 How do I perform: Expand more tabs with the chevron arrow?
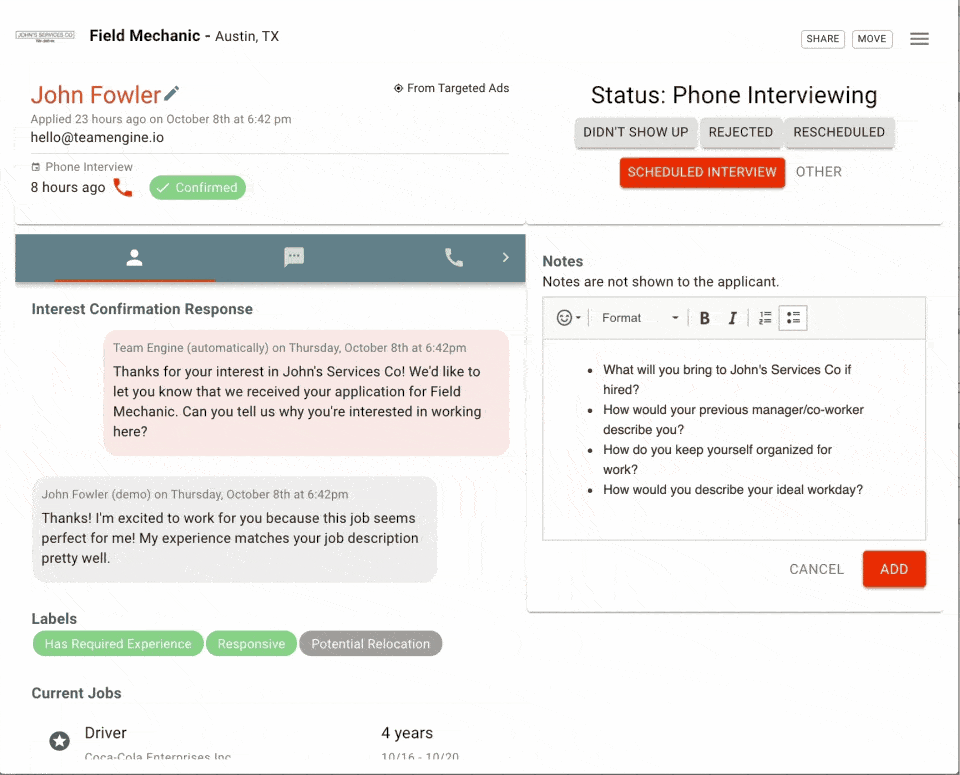click(505, 258)
